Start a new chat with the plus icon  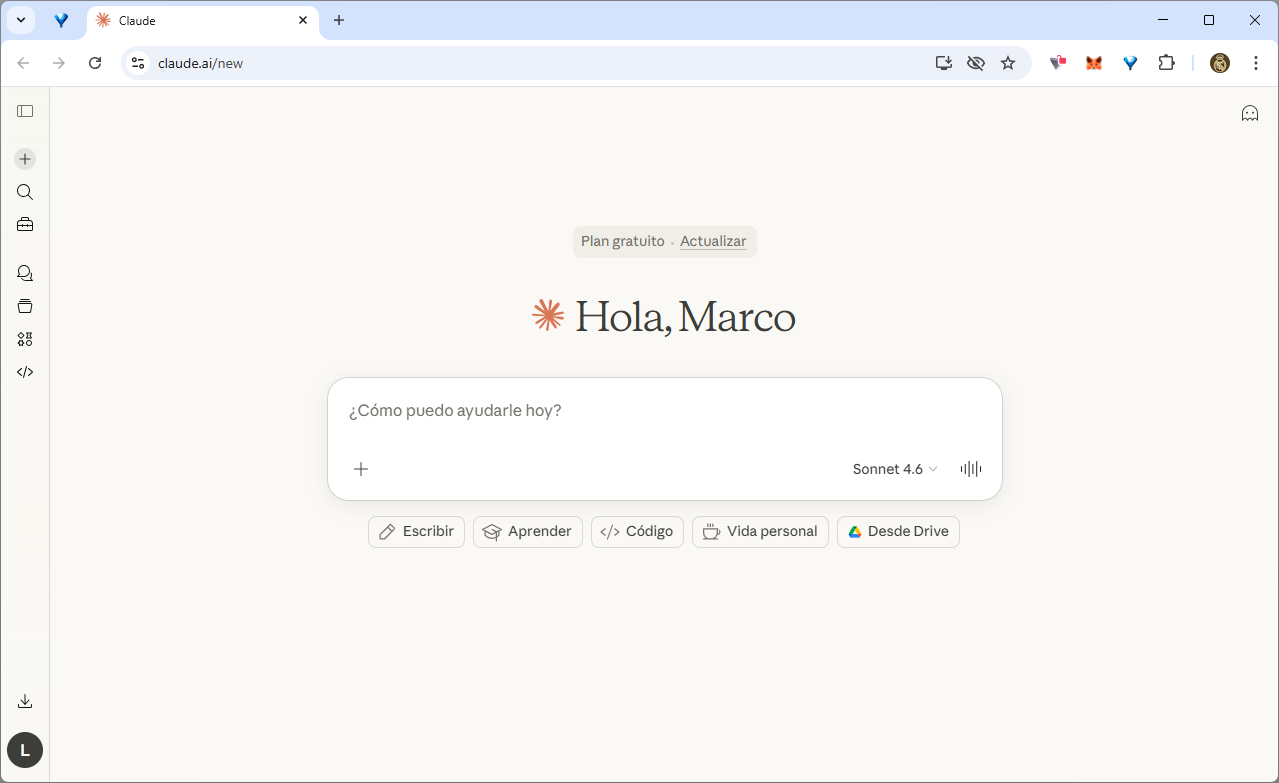pos(25,158)
